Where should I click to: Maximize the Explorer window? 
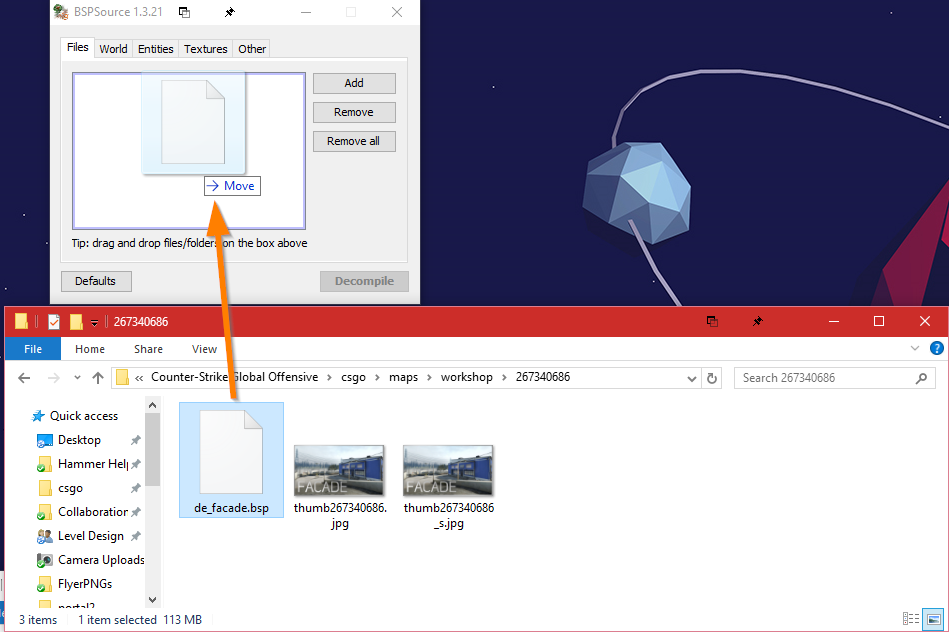click(x=879, y=321)
